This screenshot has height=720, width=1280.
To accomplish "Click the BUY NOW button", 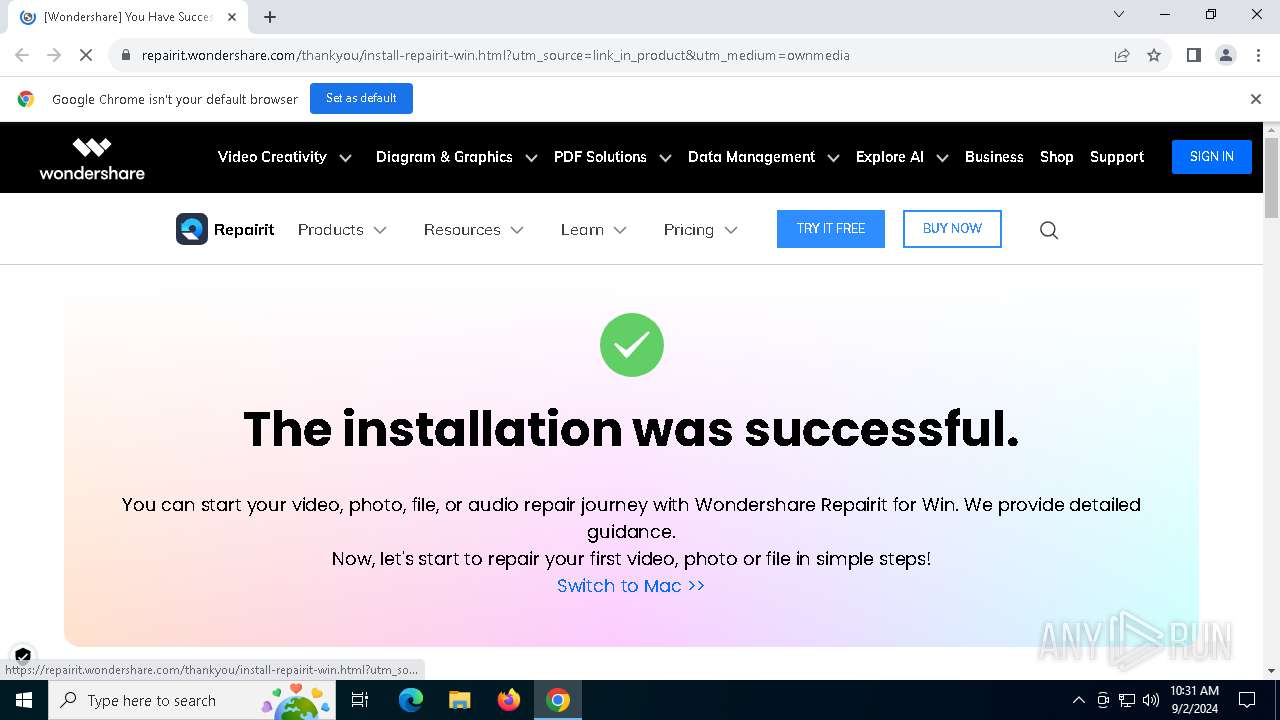I will click(x=952, y=229).
